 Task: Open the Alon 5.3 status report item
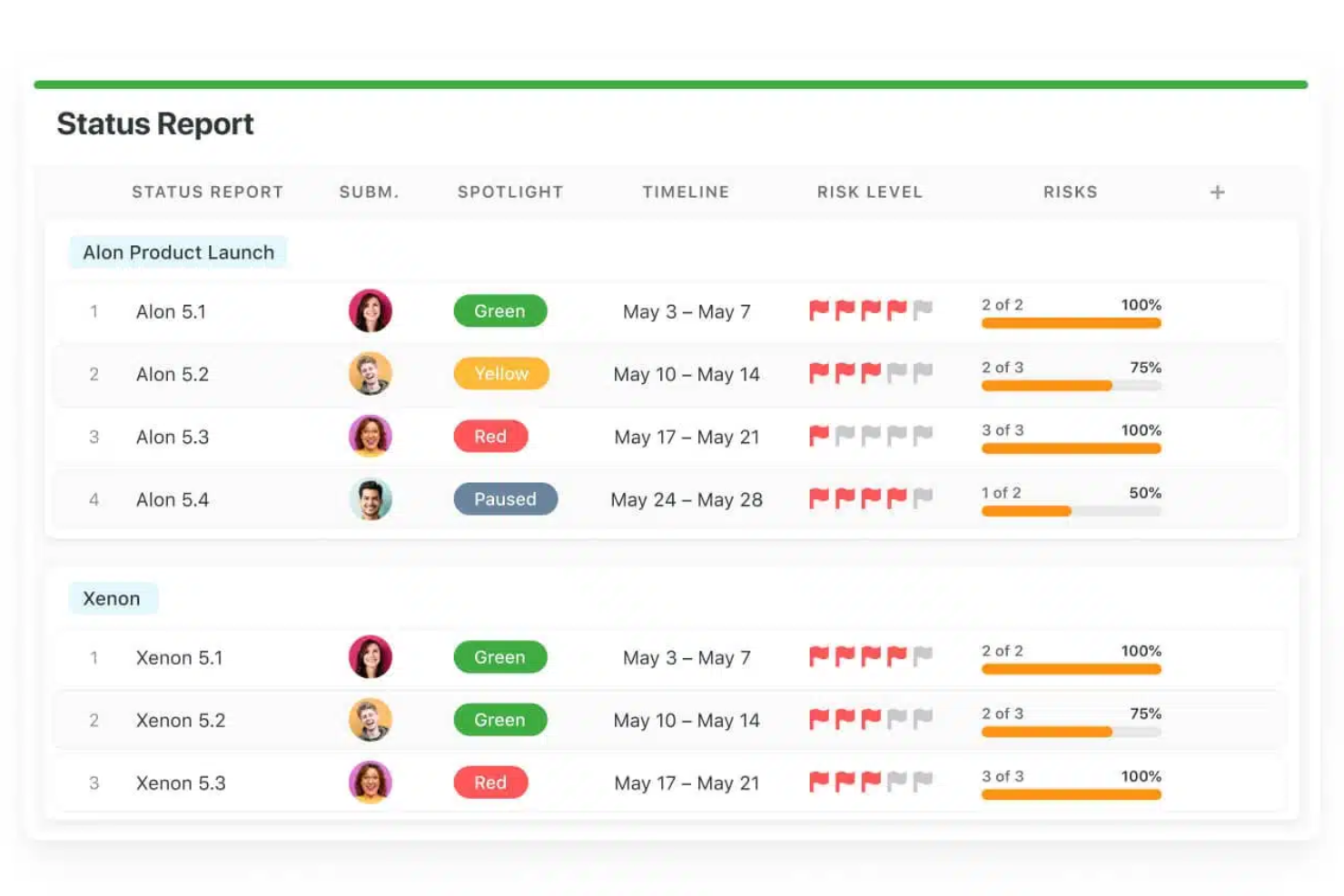tap(173, 438)
